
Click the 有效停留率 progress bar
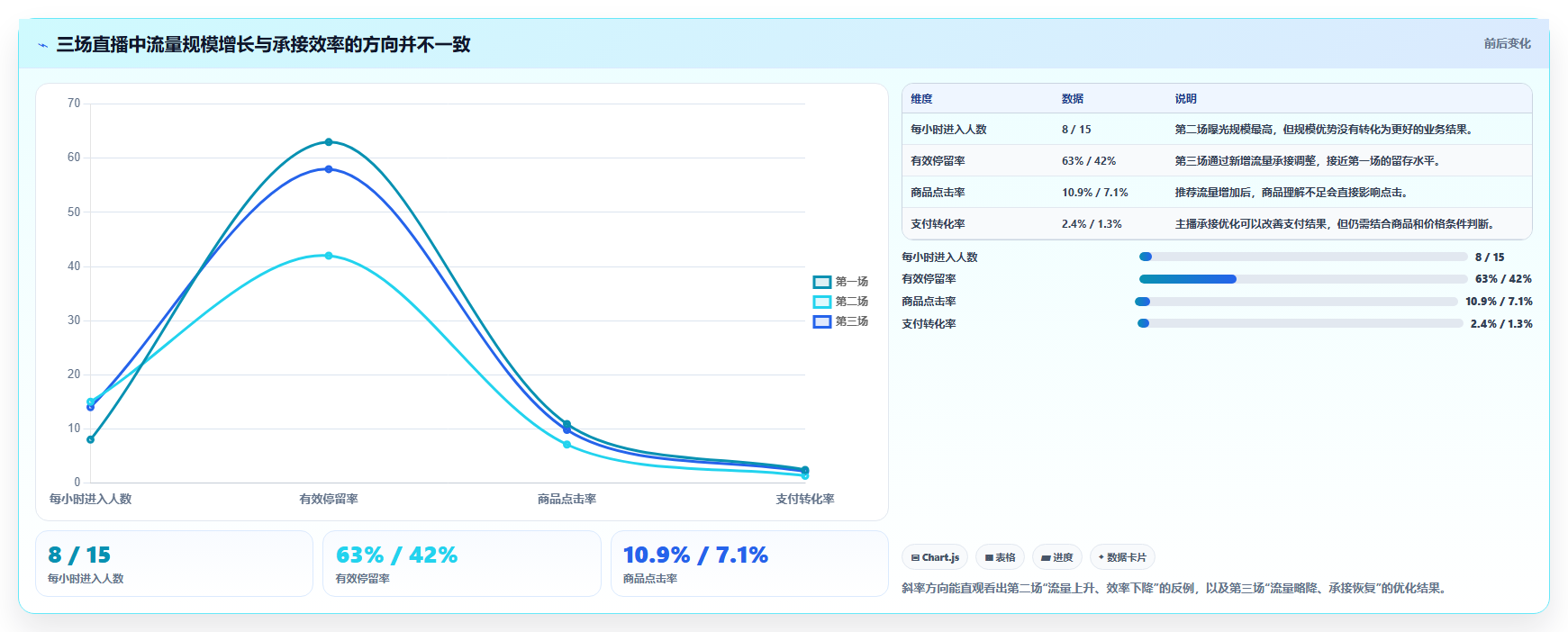(x=1303, y=279)
